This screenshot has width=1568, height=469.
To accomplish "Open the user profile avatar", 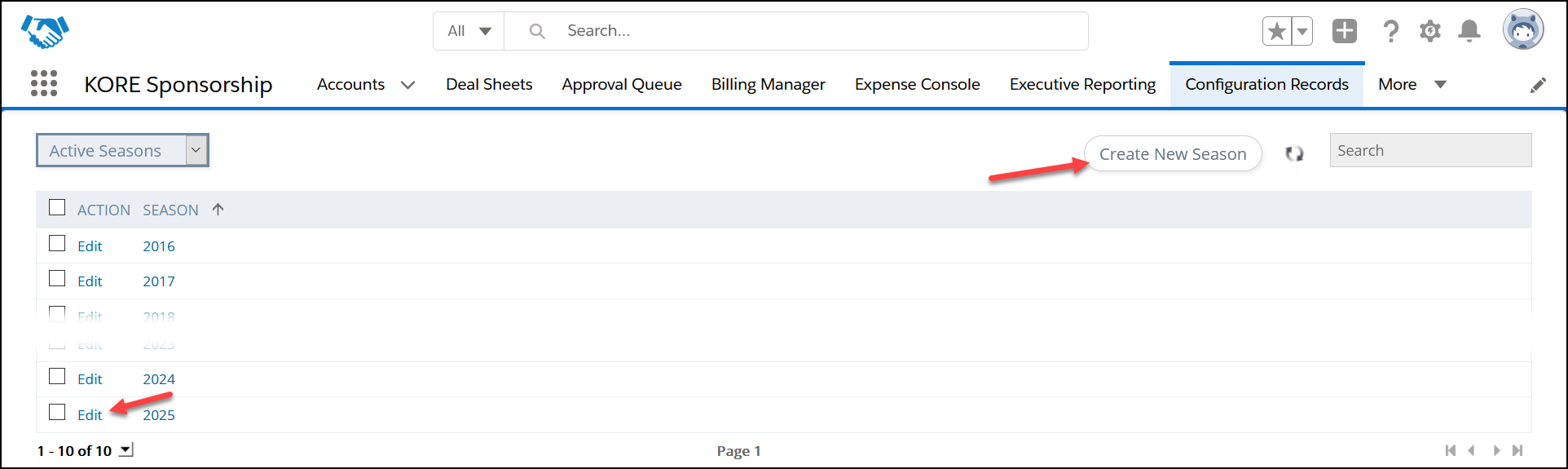I will click(1523, 30).
